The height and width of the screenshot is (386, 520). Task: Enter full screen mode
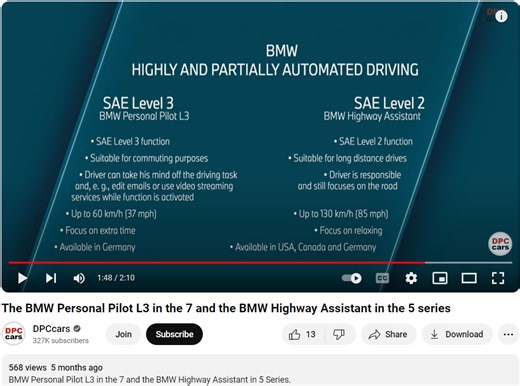point(498,278)
